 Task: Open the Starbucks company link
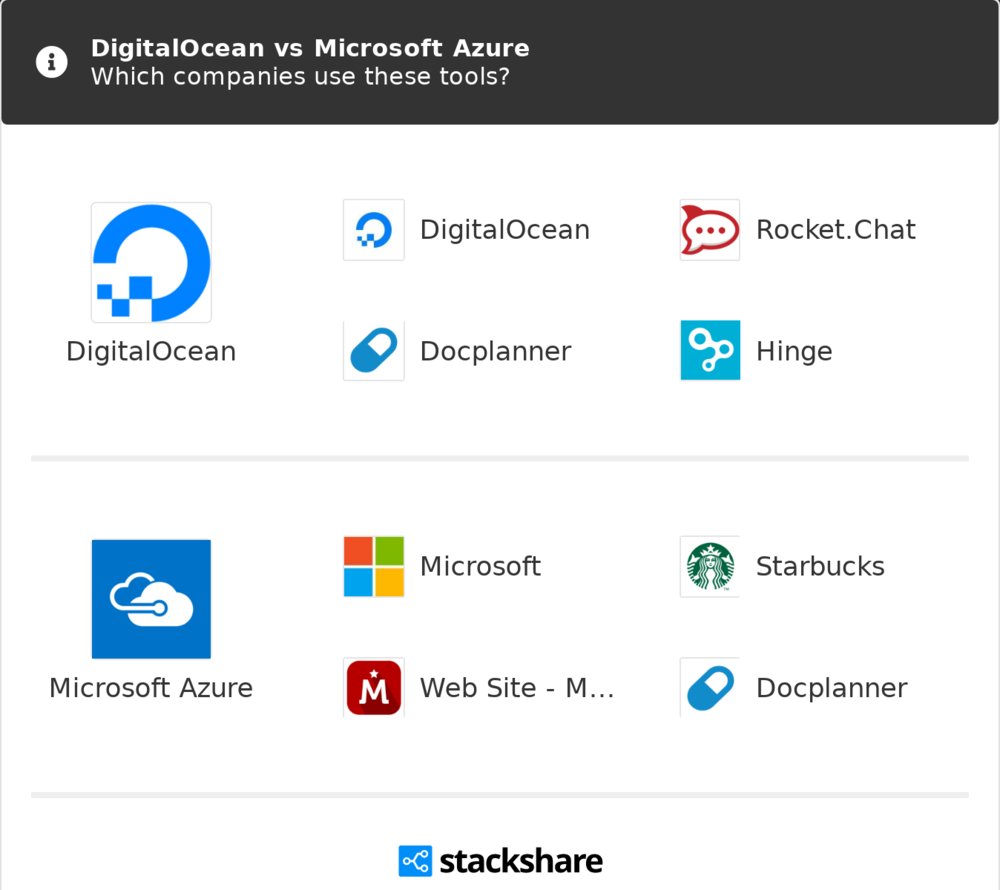point(819,566)
